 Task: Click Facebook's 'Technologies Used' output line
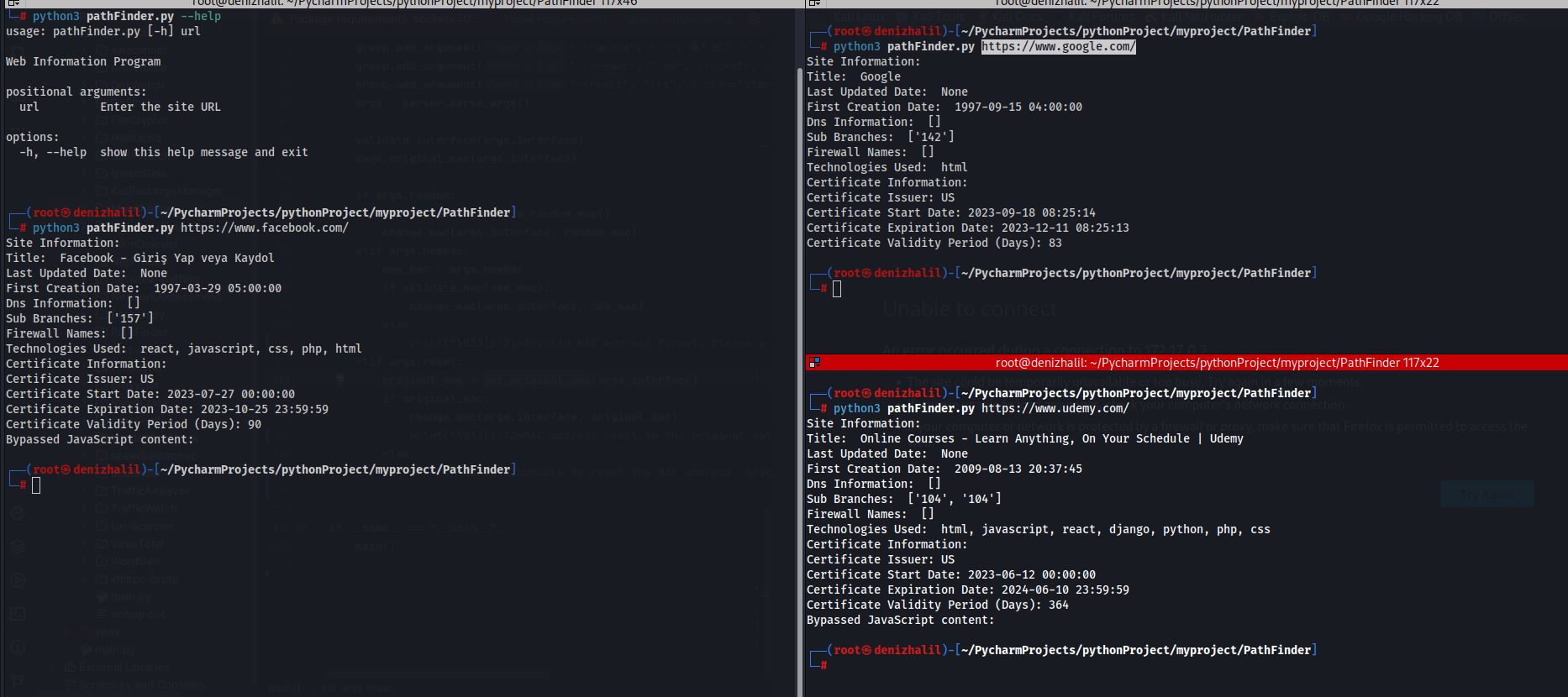pos(184,348)
